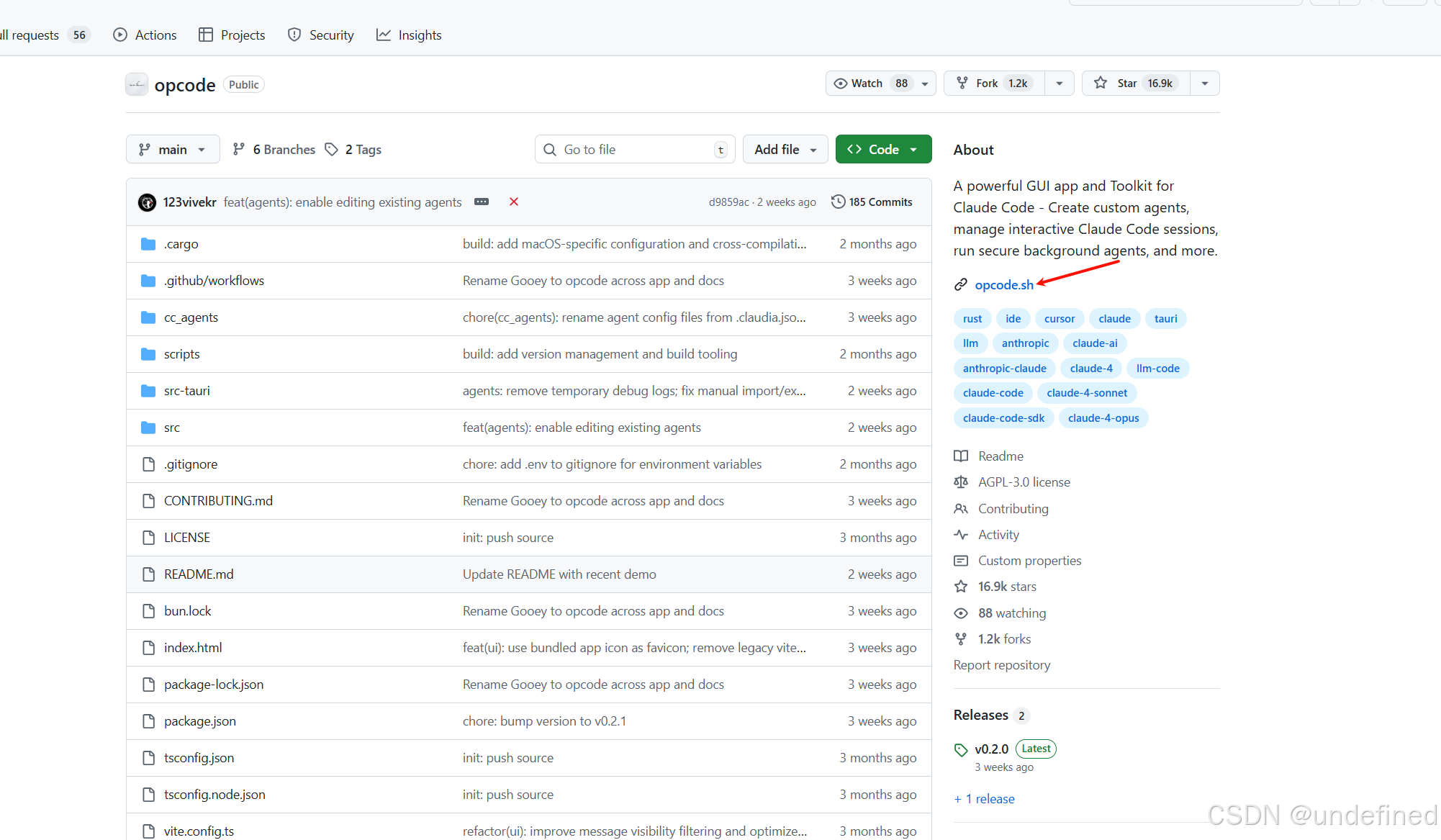
Task: Open the Security tab
Action: (x=320, y=35)
